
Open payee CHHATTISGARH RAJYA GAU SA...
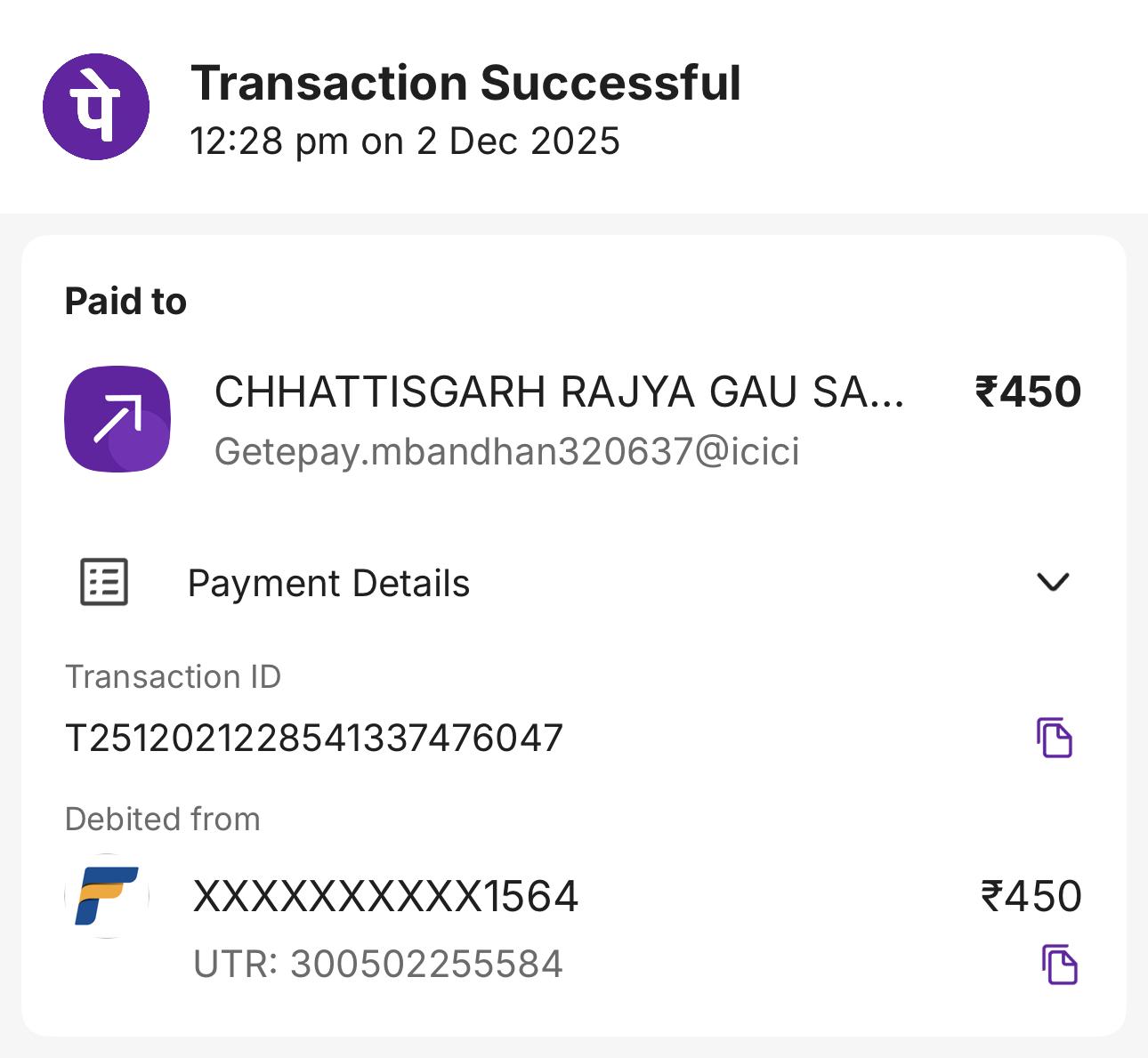click(x=559, y=392)
